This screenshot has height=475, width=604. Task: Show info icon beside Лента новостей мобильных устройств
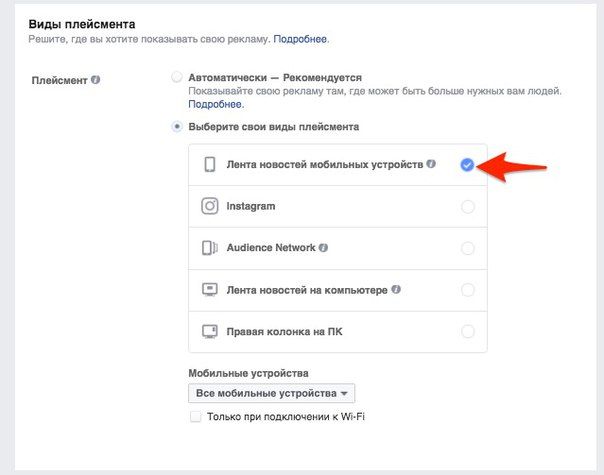click(x=431, y=164)
